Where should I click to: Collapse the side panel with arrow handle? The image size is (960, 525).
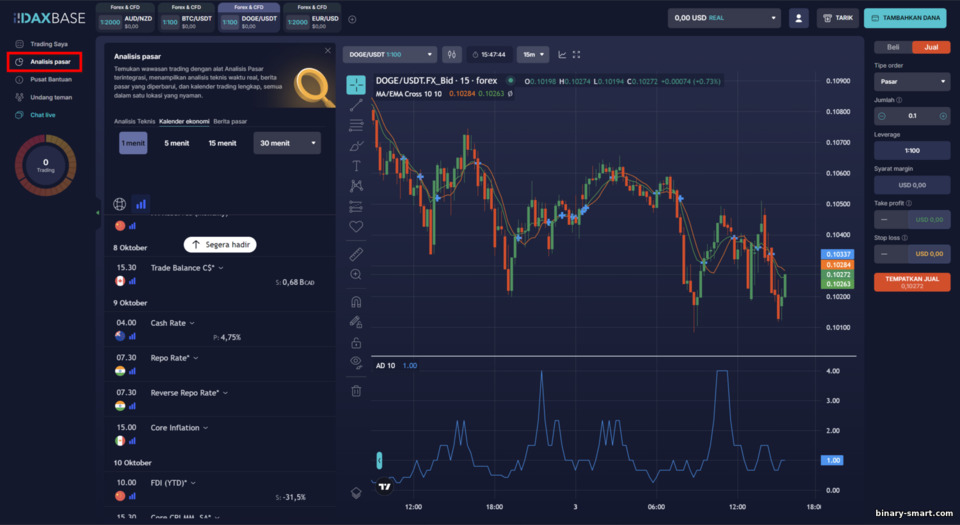tap(97, 213)
